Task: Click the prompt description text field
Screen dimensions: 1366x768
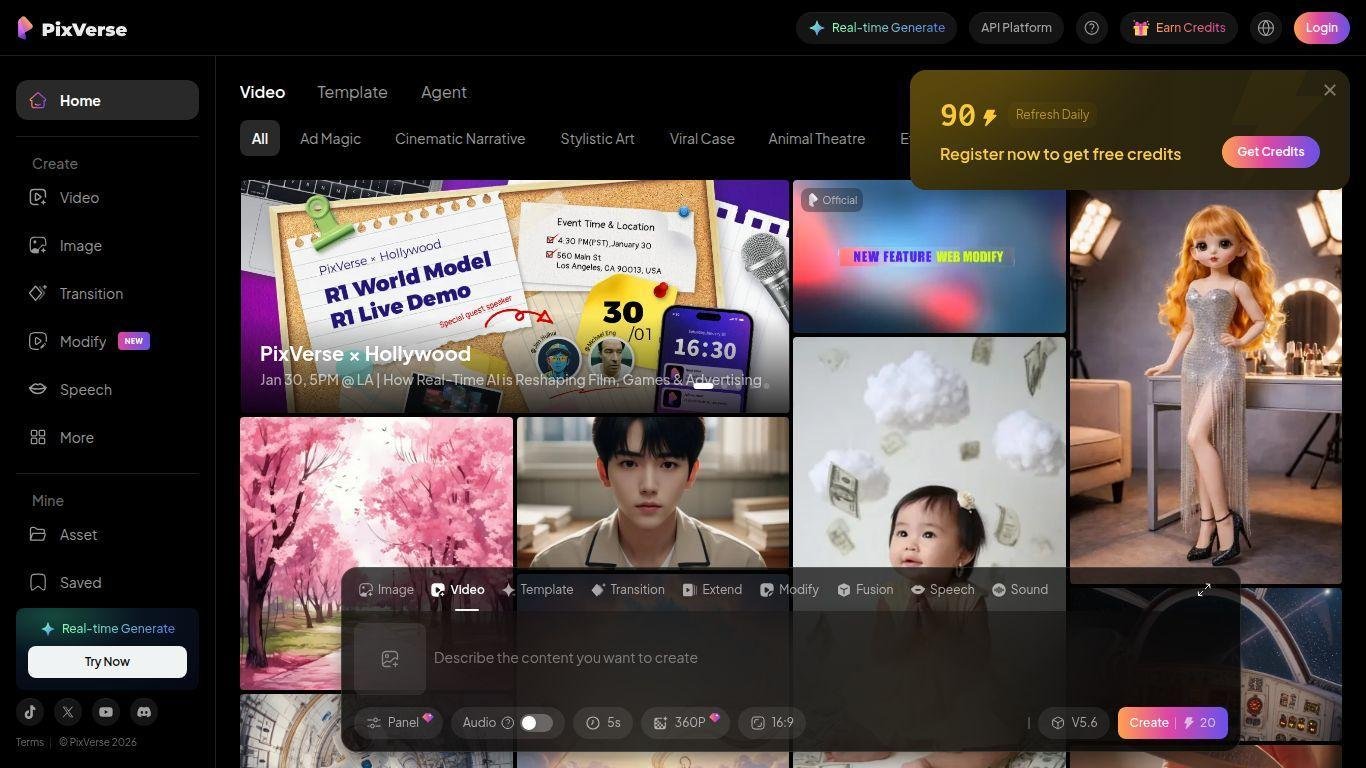Action: [720, 658]
